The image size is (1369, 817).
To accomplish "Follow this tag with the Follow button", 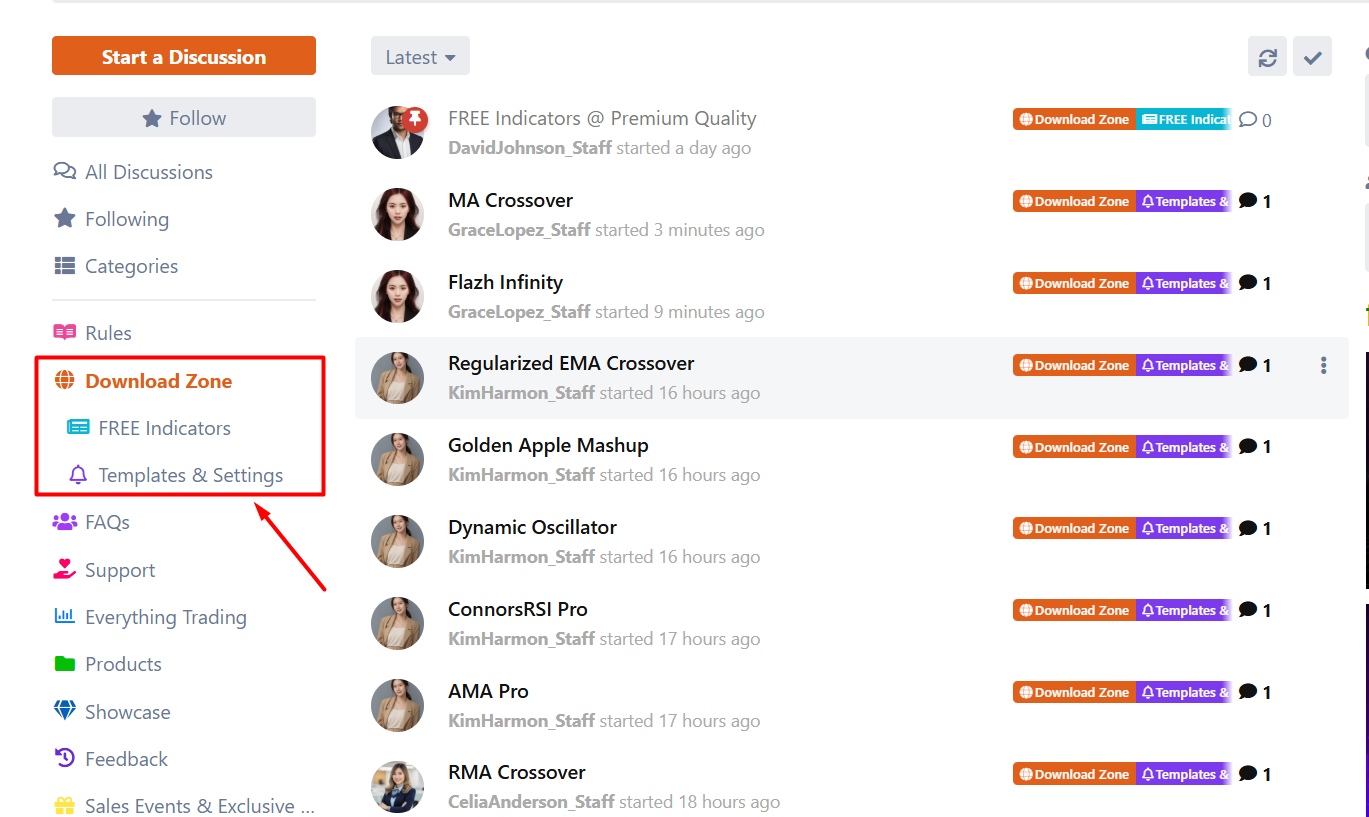I will pos(184,117).
